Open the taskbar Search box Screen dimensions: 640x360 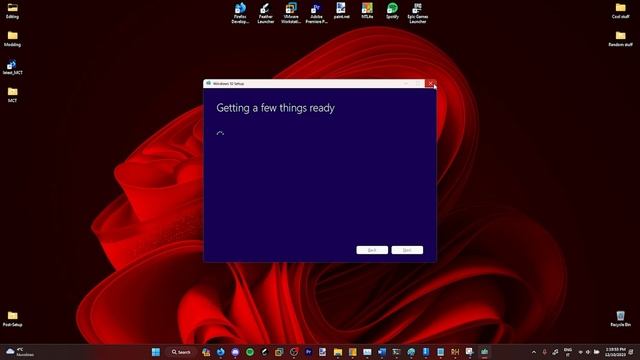[181, 352]
